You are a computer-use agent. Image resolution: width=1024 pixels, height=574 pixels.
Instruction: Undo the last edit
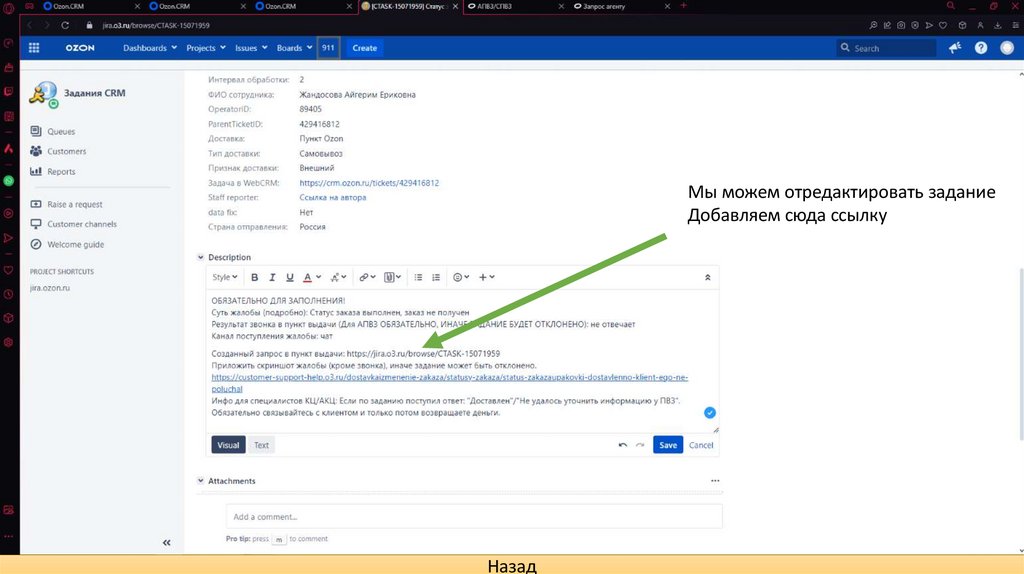(622, 445)
